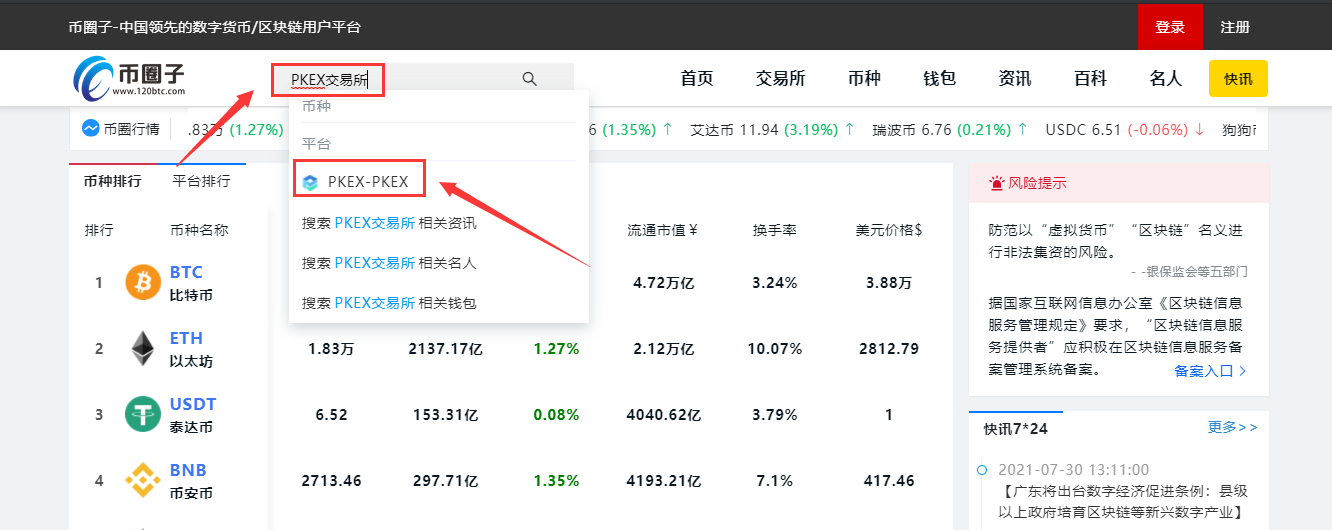Screen dimensions: 1332x530
Task: Click the search magnifier icon
Action: (x=530, y=79)
